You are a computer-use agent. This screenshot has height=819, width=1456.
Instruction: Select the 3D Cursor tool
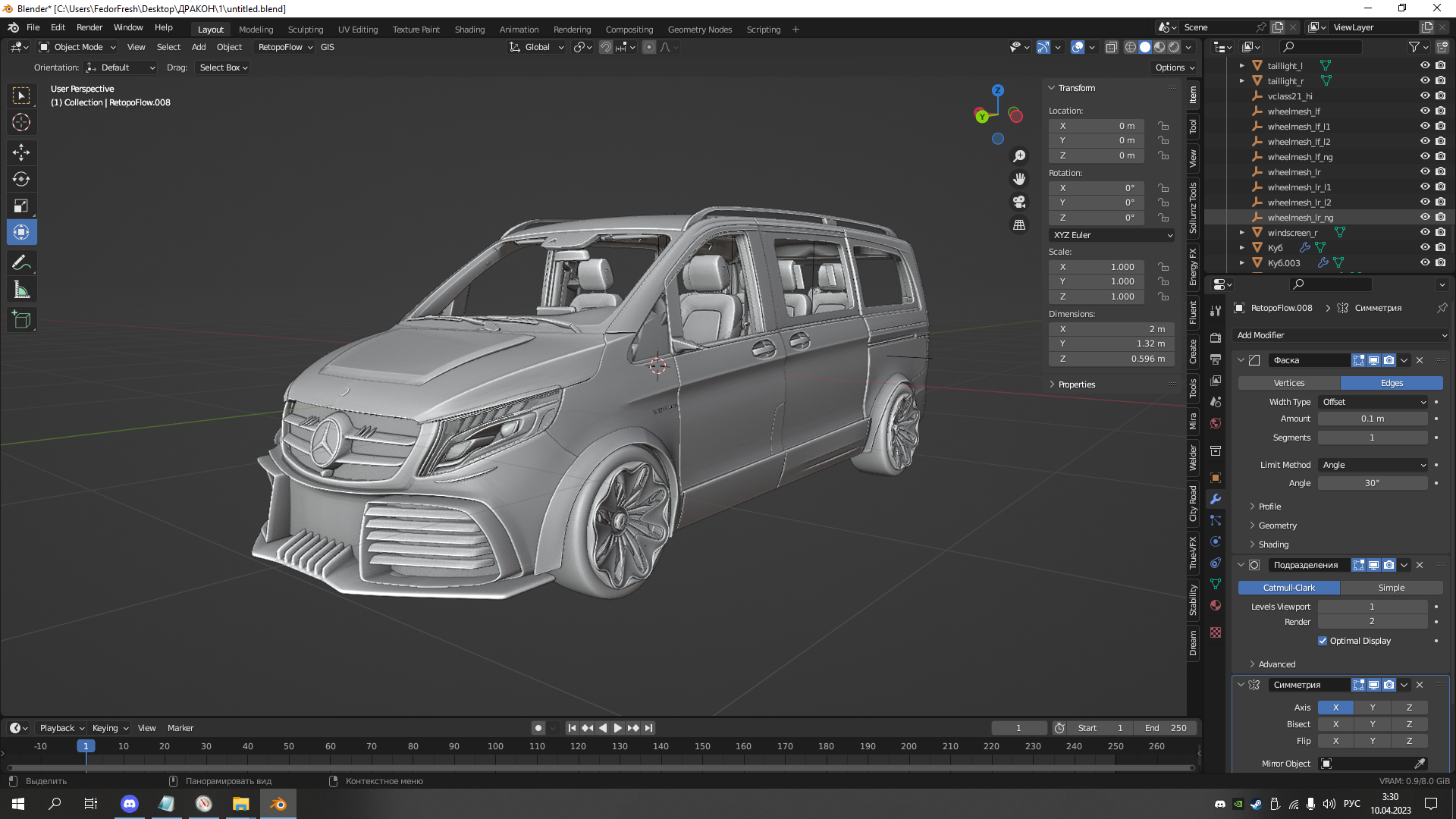(21, 122)
